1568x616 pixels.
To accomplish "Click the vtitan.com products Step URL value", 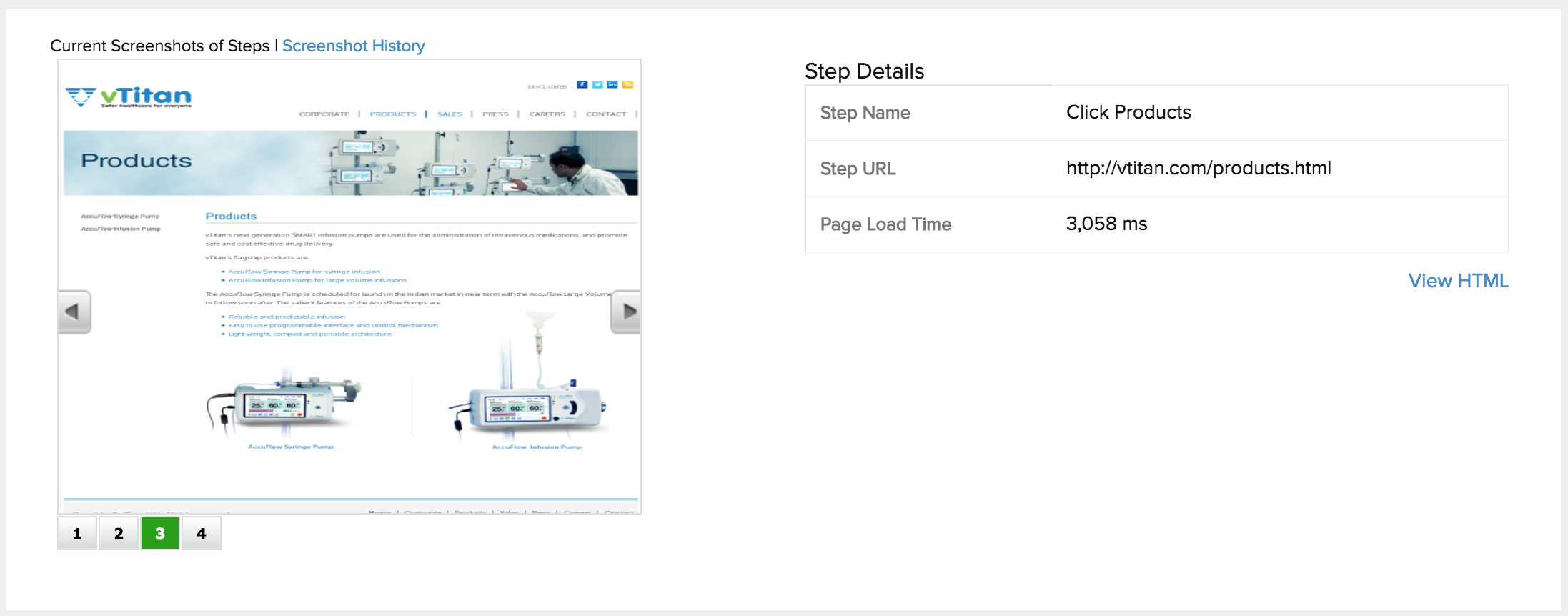I will click(x=1198, y=168).
